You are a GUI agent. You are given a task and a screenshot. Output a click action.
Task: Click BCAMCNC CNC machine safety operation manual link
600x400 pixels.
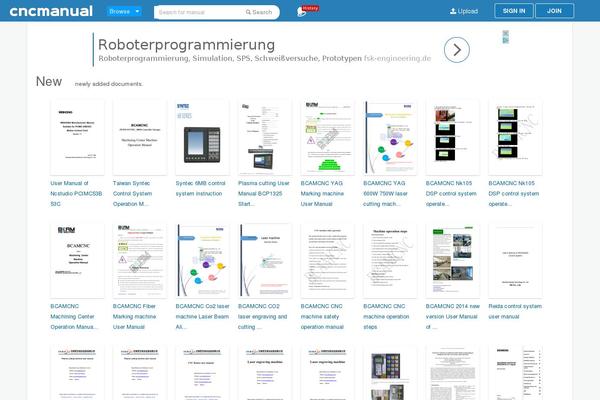tap(322, 317)
